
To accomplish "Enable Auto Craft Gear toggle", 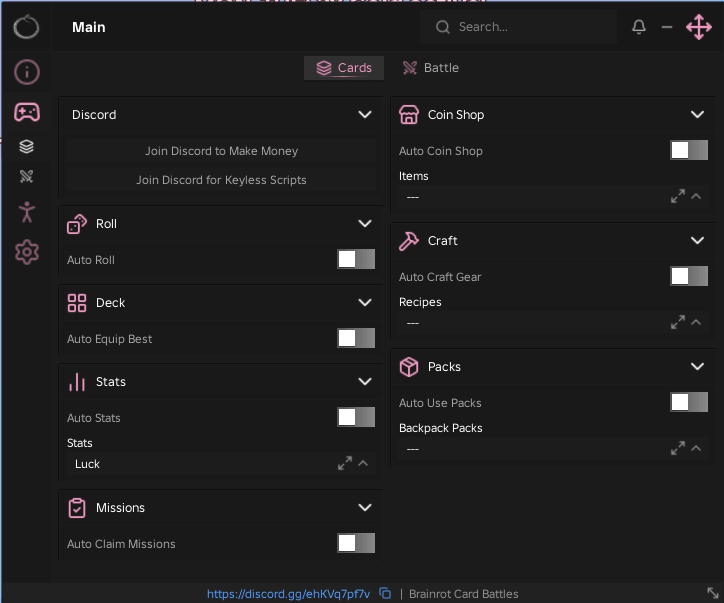I will [x=688, y=276].
